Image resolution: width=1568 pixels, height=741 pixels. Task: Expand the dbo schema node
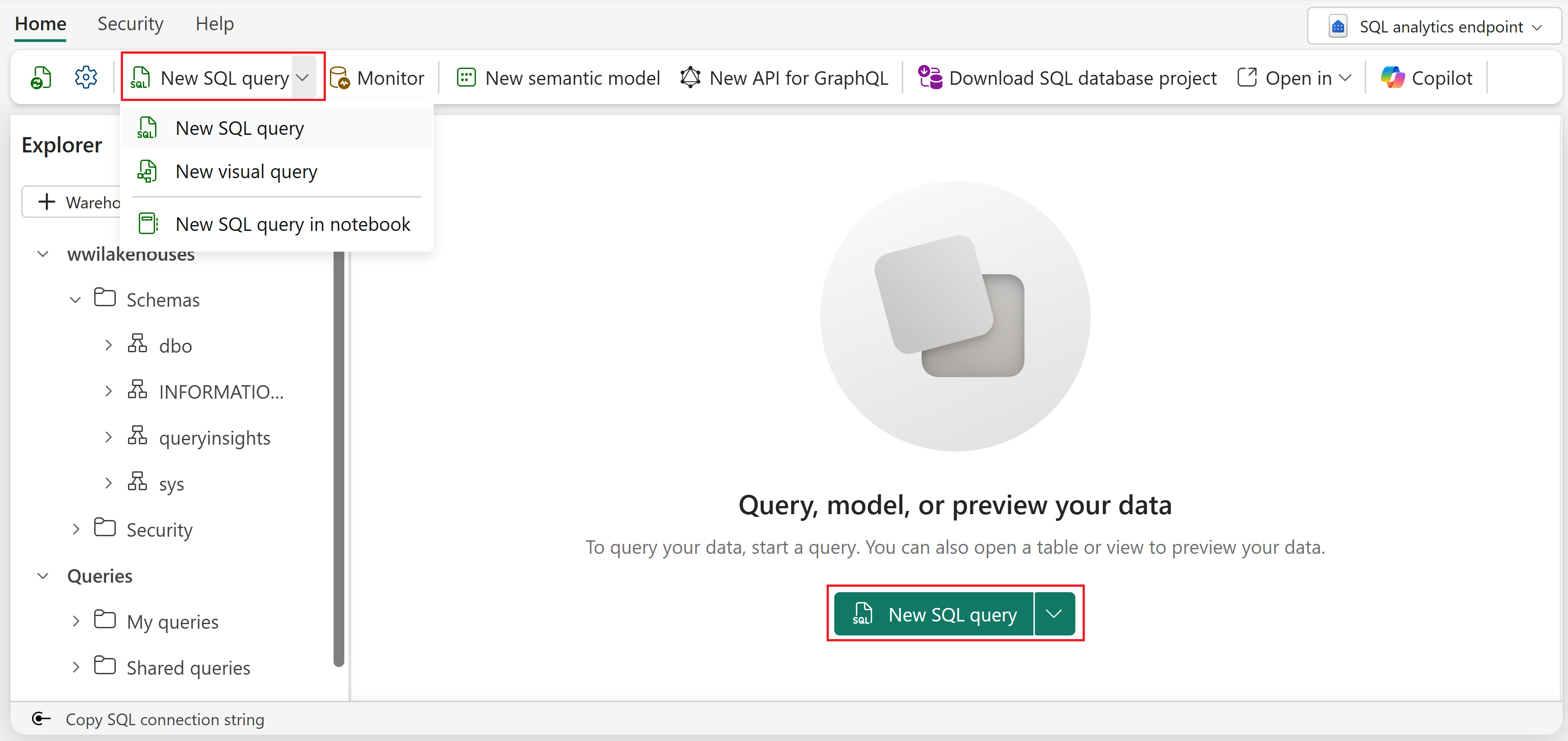tap(108, 345)
